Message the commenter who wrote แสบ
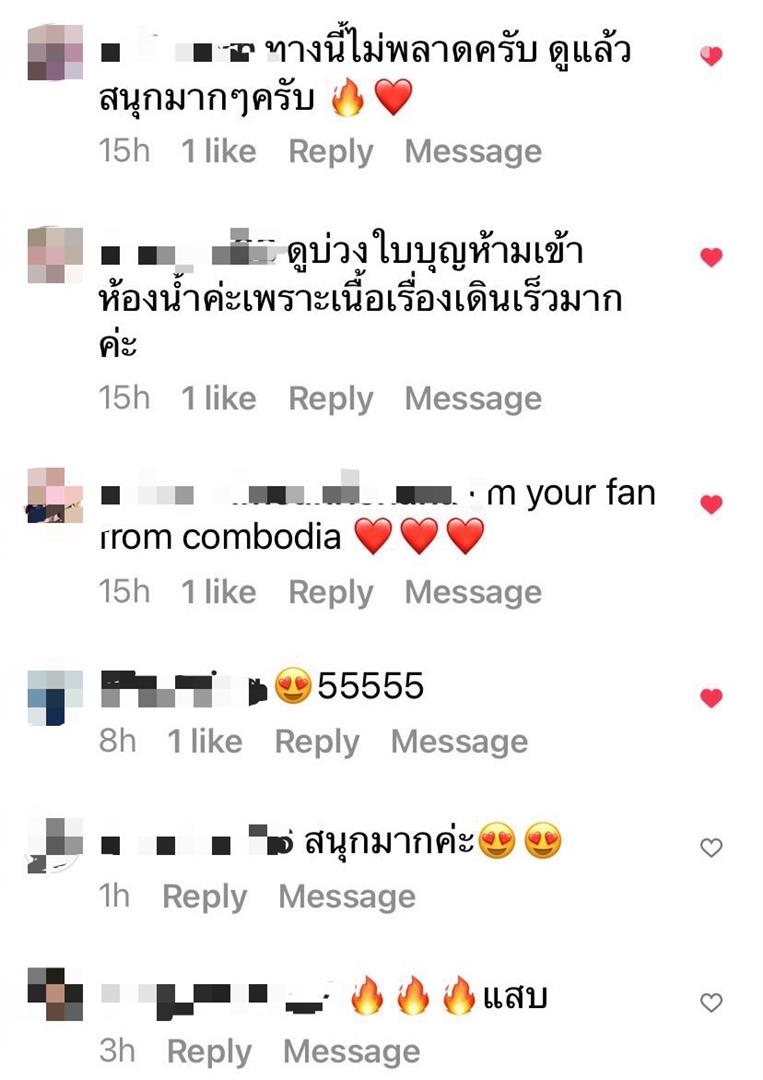This screenshot has width=763, height=1080. click(351, 1051)
